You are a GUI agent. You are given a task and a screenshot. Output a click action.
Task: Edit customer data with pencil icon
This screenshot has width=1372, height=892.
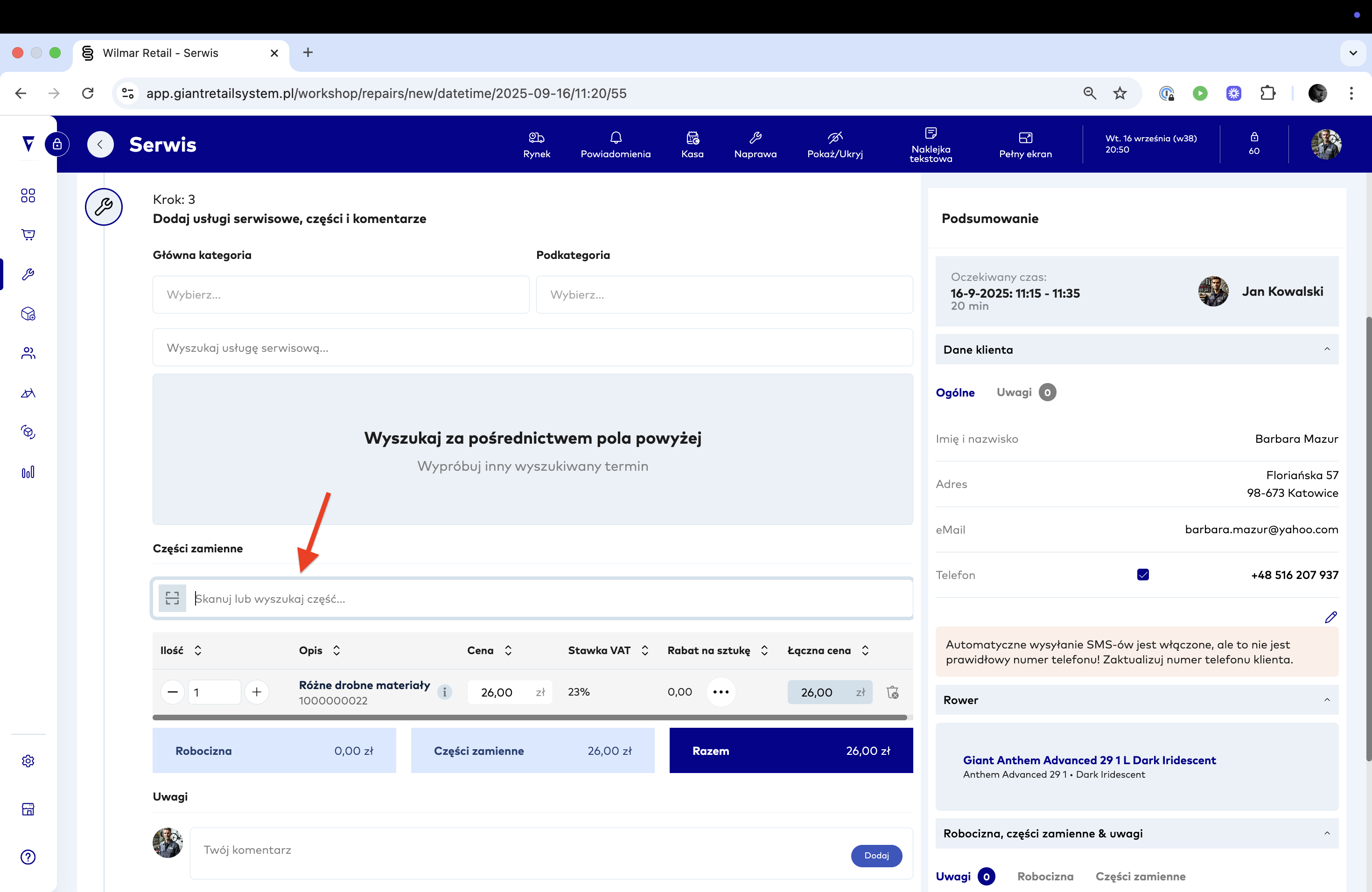[x=1330, y=617]
